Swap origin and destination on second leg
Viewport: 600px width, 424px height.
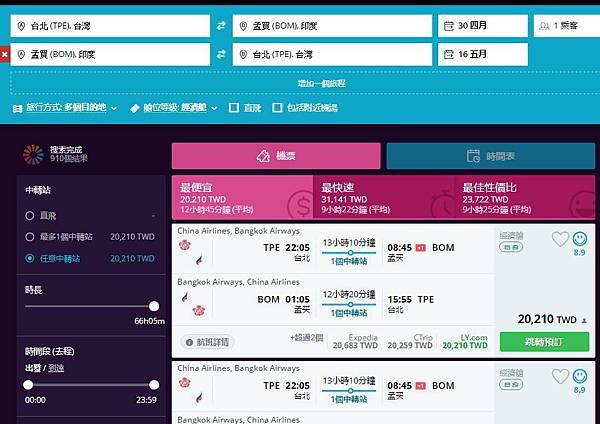(221, 54)
